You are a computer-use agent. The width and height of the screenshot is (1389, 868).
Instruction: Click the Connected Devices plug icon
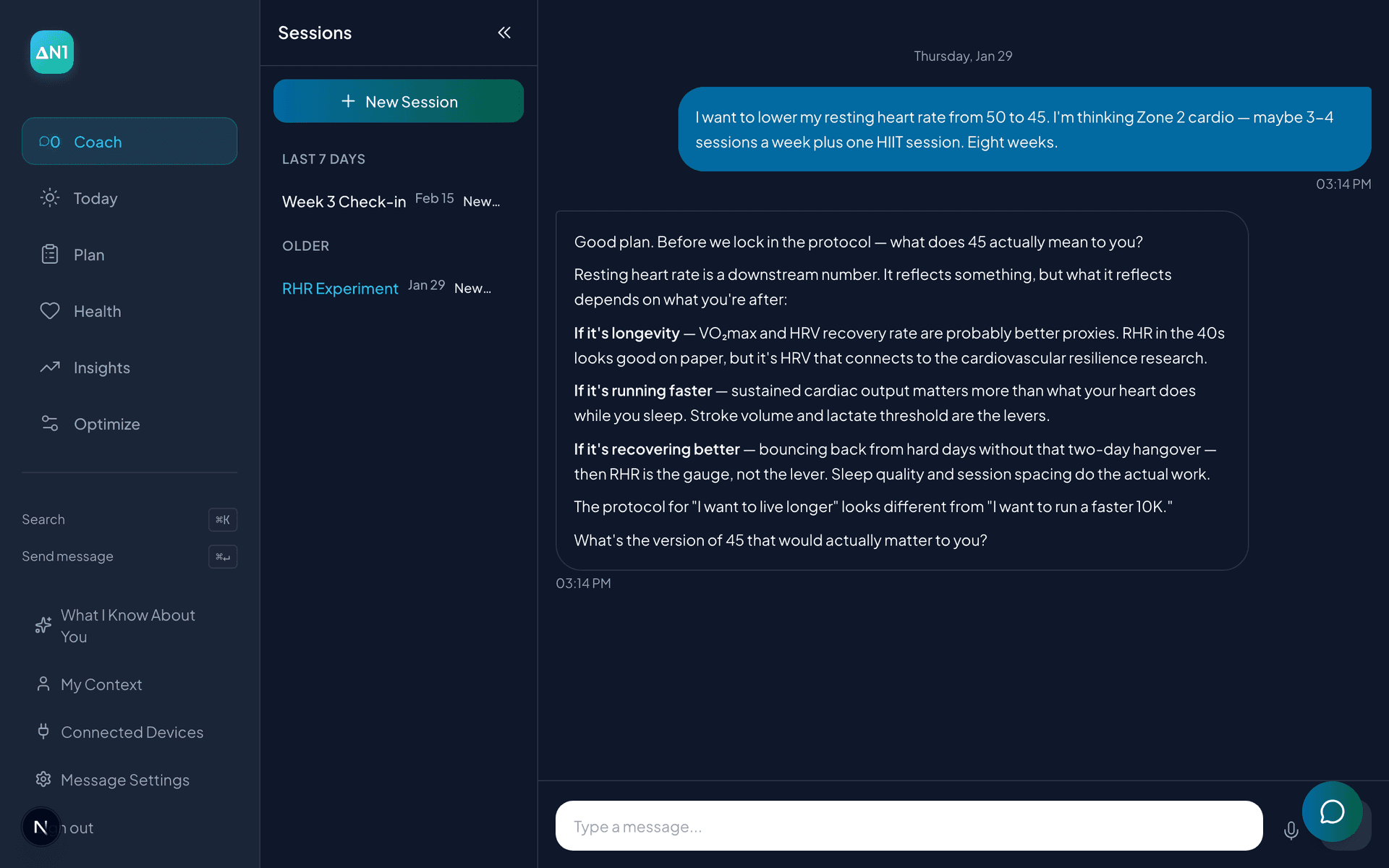43,732
